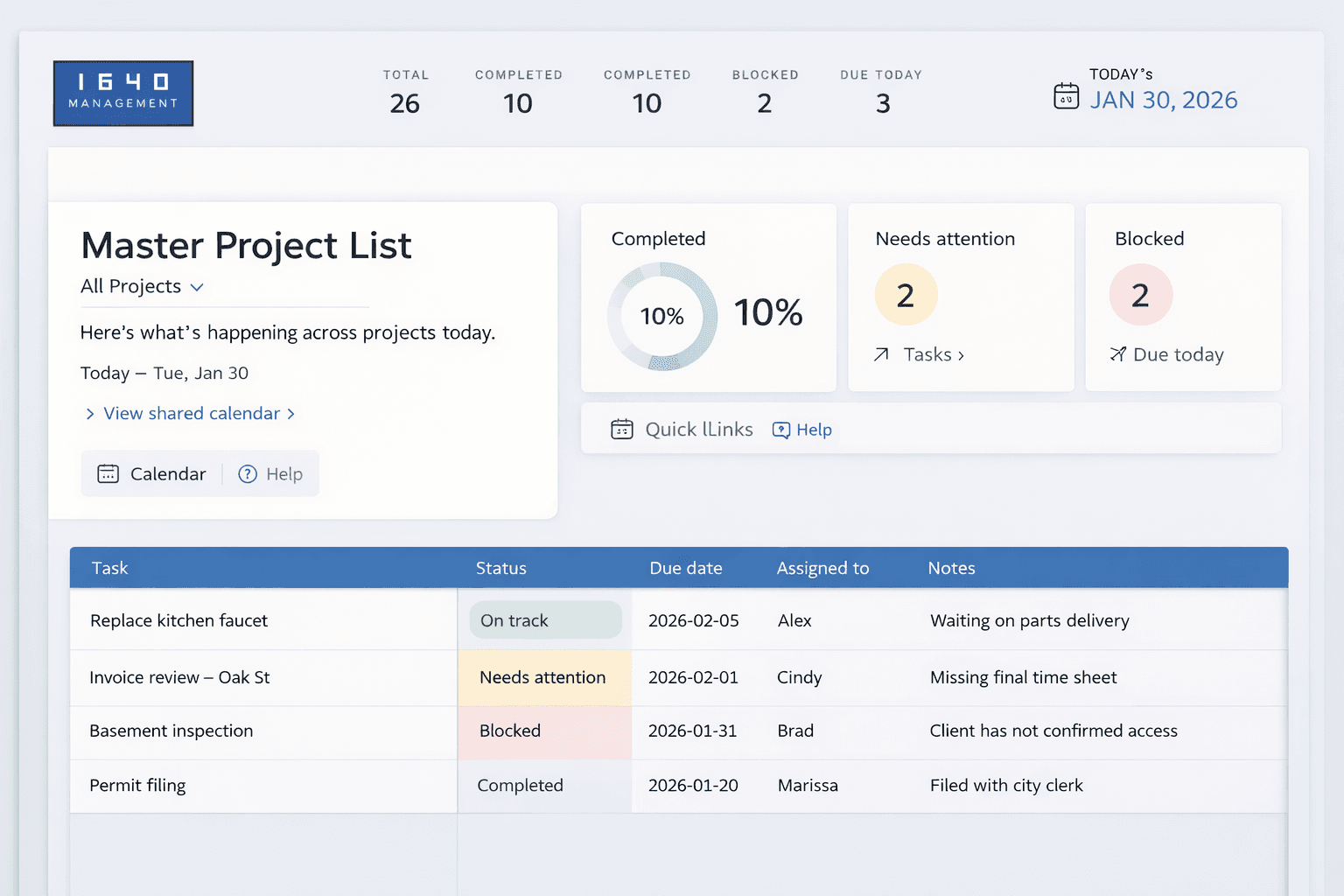Click the chevron before View shared calendar
The height and width of the screenshot is (896, 1344).
click(90, 414)
